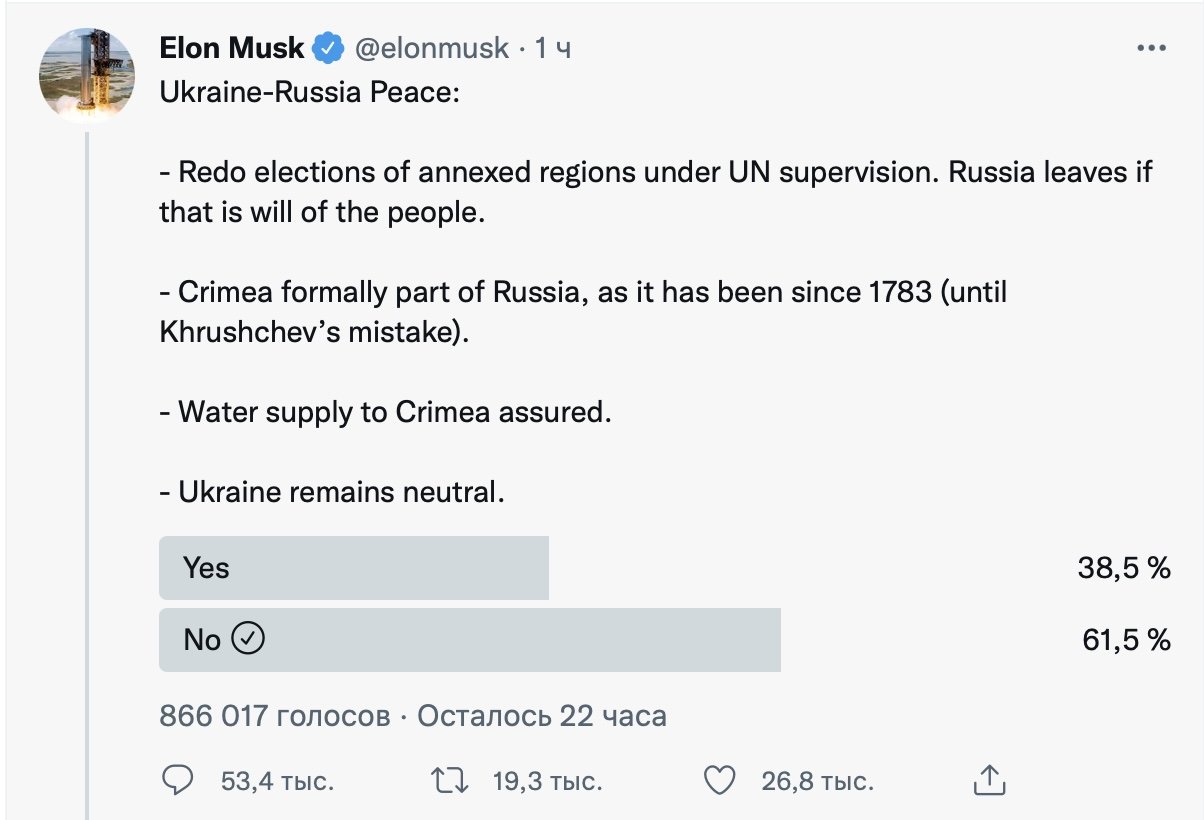
Task: Select the No poll option
Action: [470, 640]
